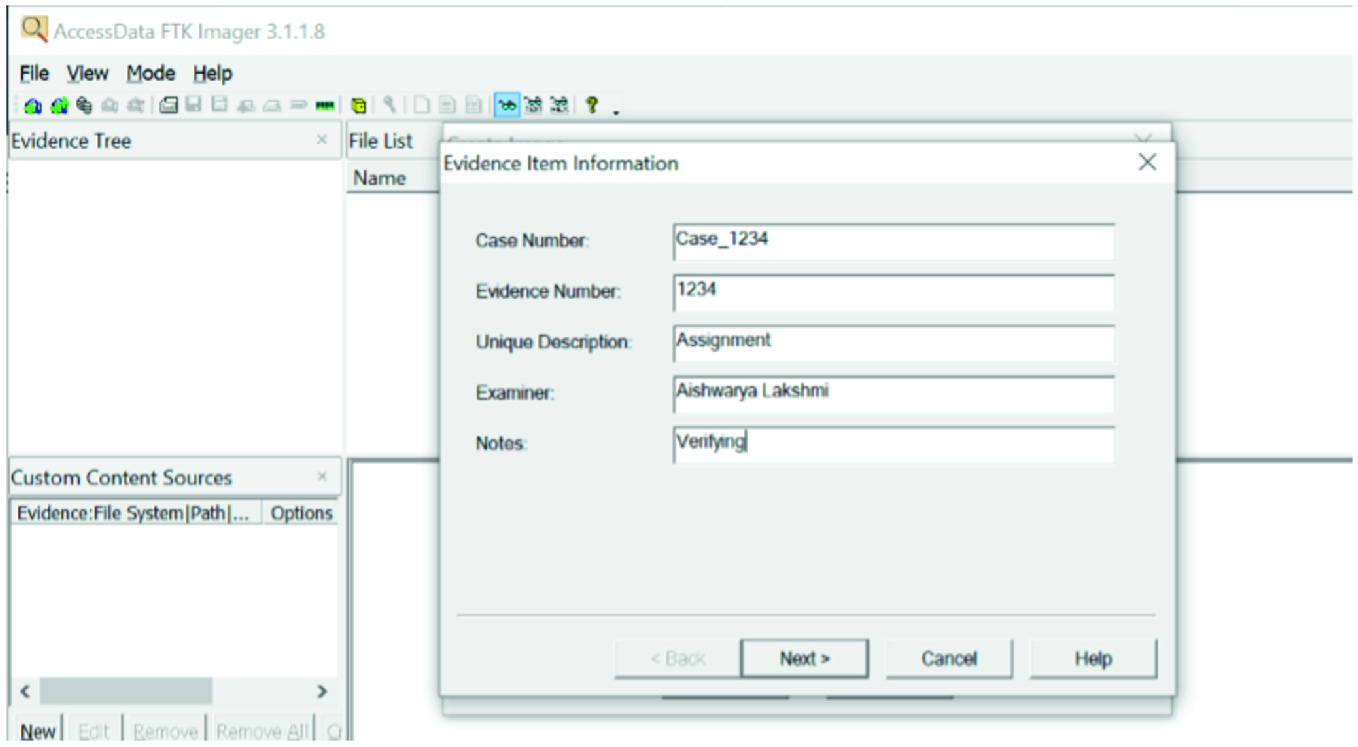Click the Export File Hash List icon
Image resolution: width=1358 pixels, height=747 pixels.
pyautogui.click(x=445, y=105)
